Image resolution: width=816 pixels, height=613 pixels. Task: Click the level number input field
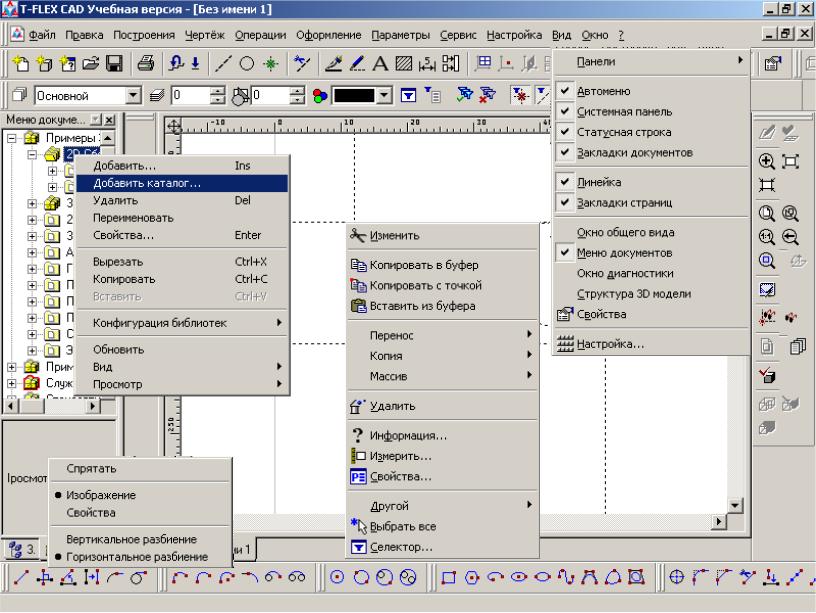pyautogui.click(x=190, y=95)
